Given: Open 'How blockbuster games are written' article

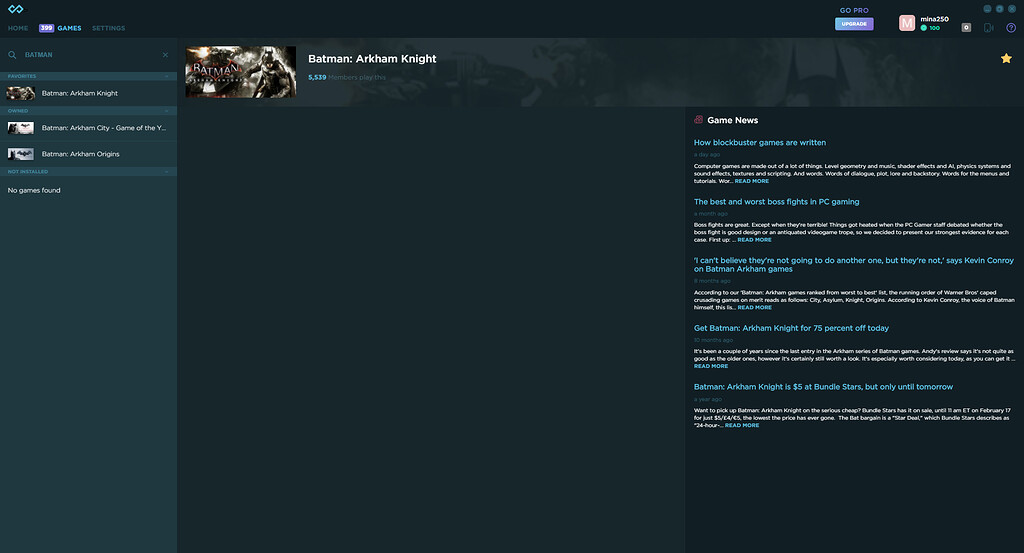Looking at the screenshot, I should [x=760, y=143].
